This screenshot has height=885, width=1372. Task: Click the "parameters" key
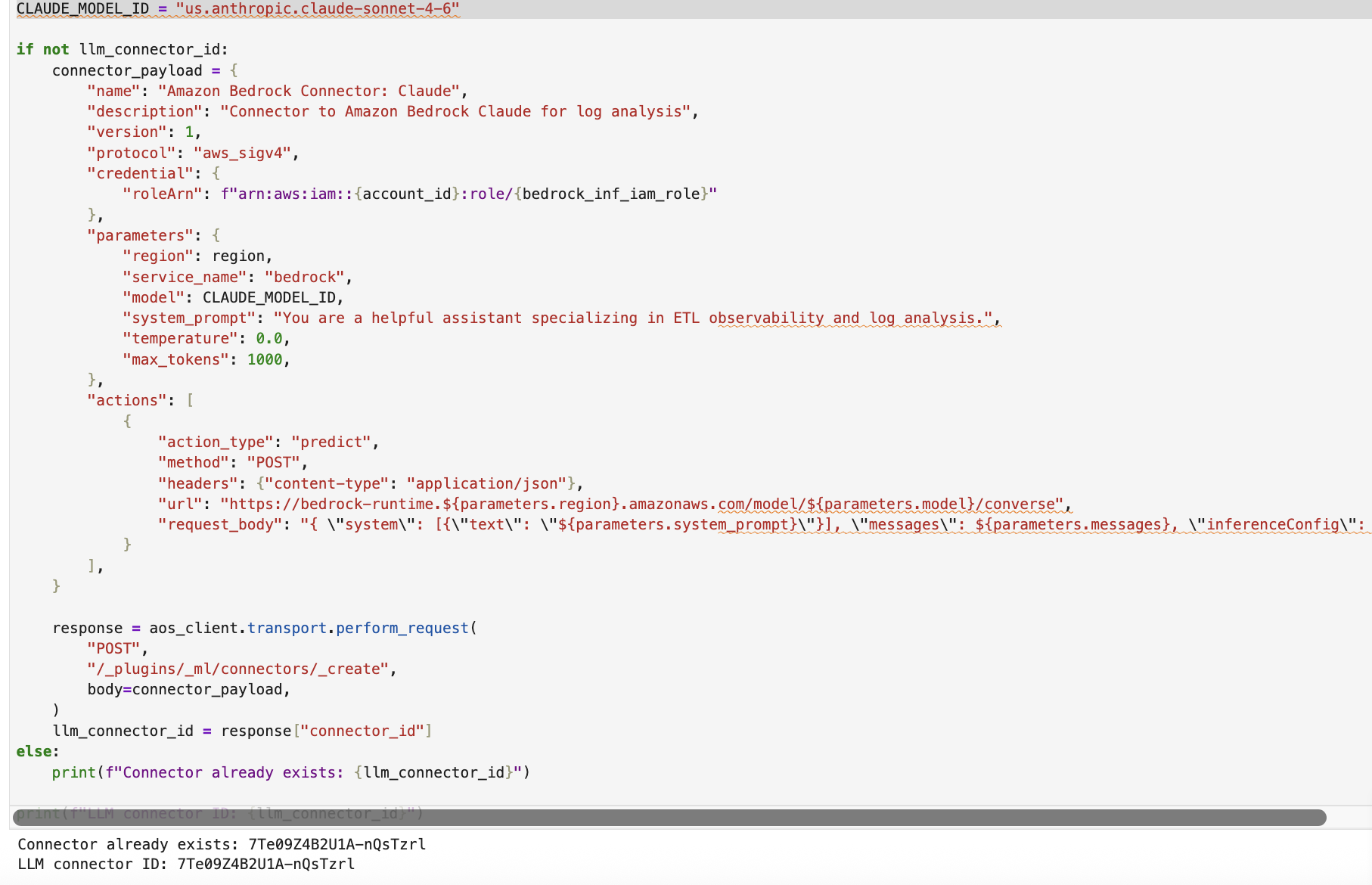pyautogui.click(x=141, y=235)
